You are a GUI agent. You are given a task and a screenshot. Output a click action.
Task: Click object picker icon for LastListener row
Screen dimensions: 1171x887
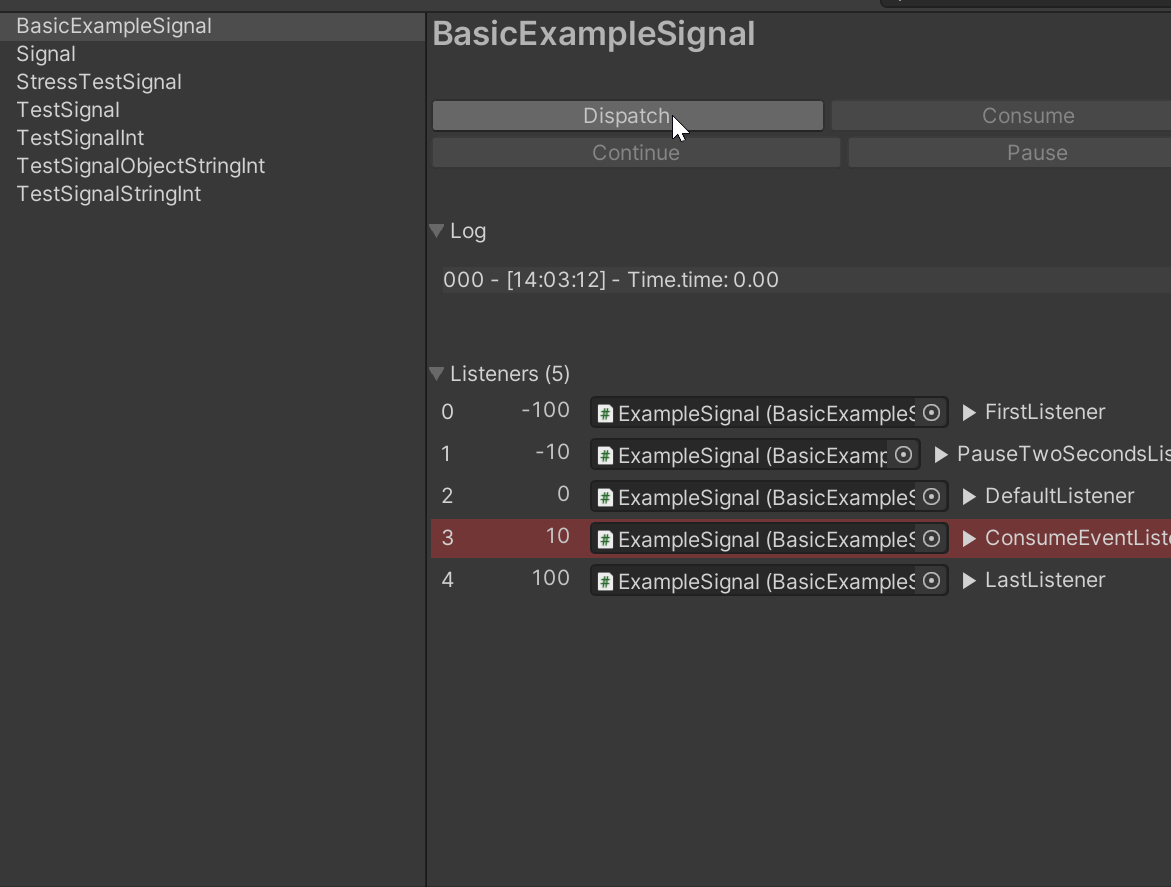(x=931, y=580)
